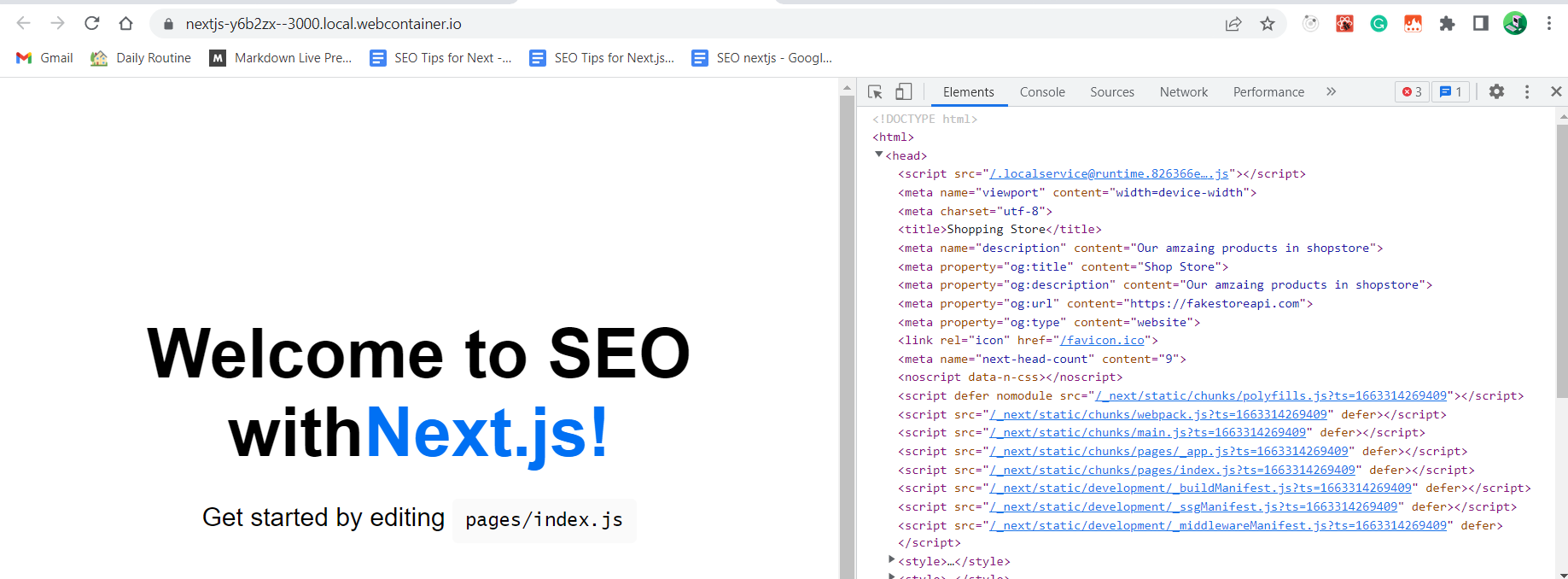This screenshot has width=1568, height=579.
Task: Select the og:type website meta line
Action: coord(1049,322)
